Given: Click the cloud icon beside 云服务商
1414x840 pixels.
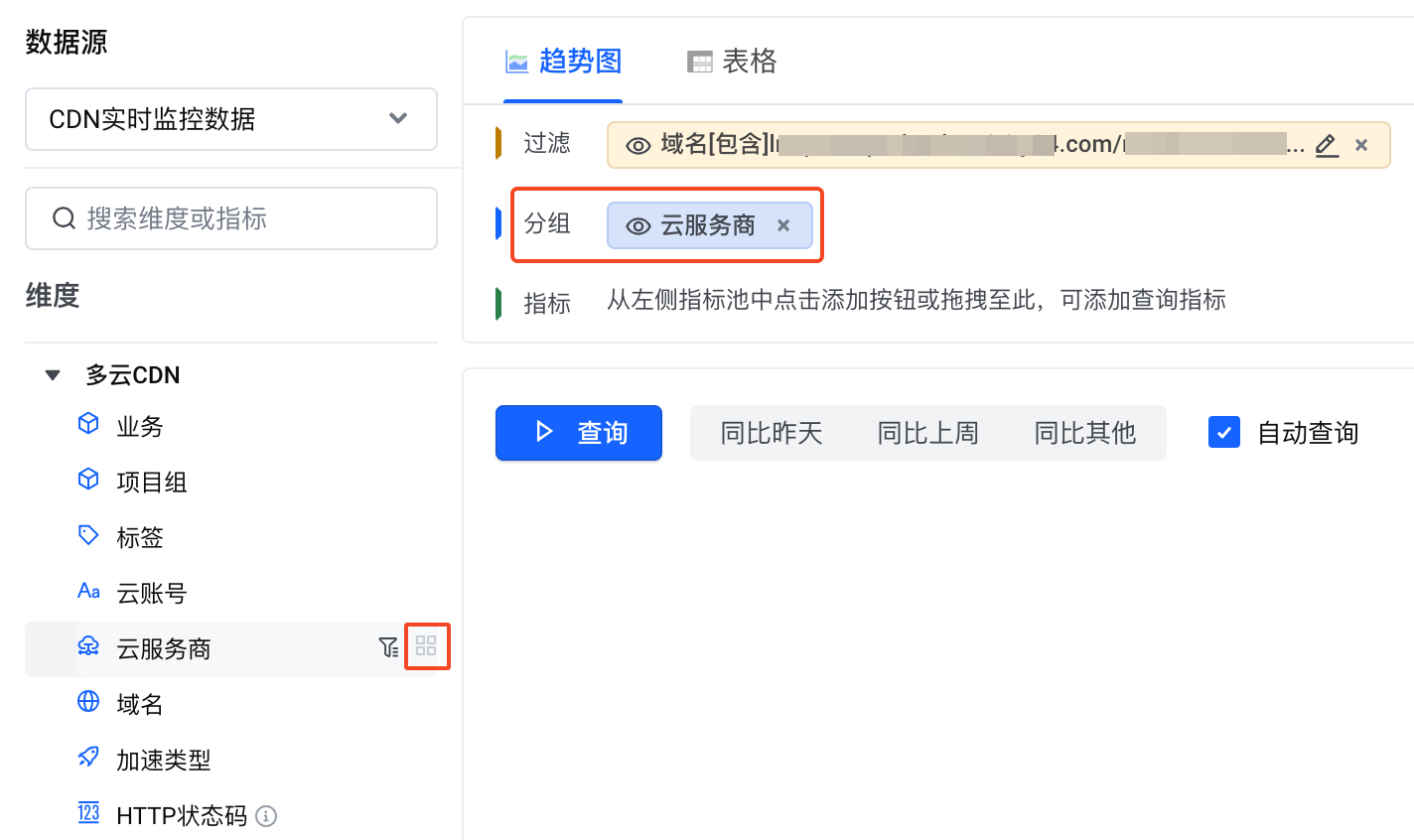Looking at the screenshot, I should (88, 646).
